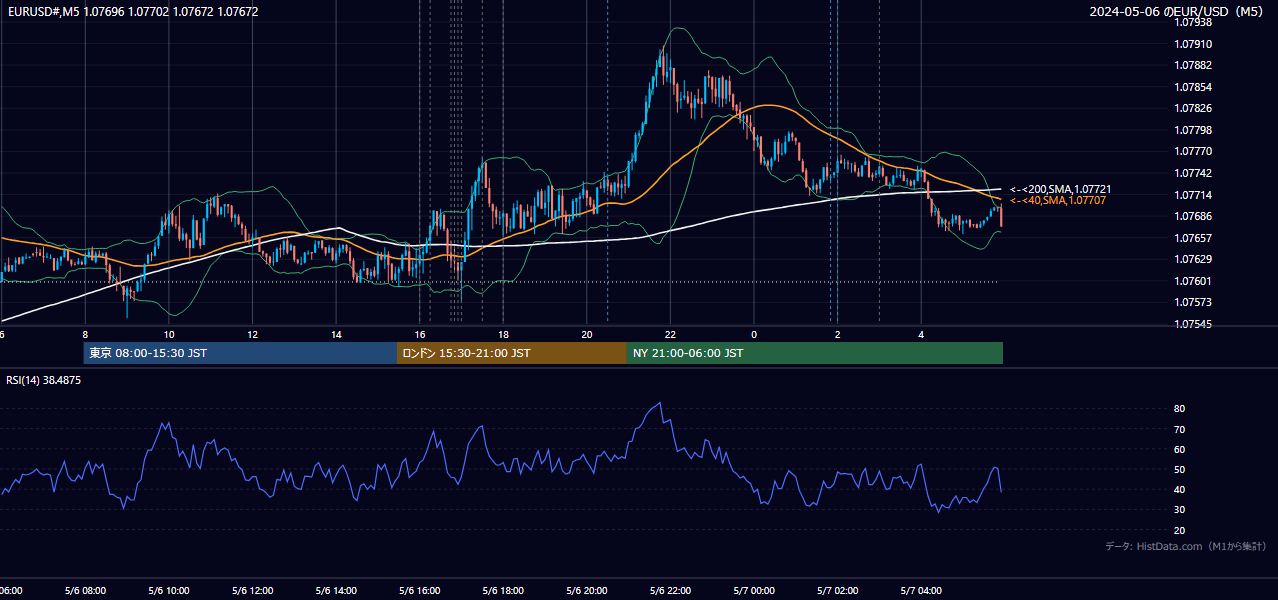Click RSI scale value 40
This screenshot has width=1278, height=600.
click(1179, 489)
